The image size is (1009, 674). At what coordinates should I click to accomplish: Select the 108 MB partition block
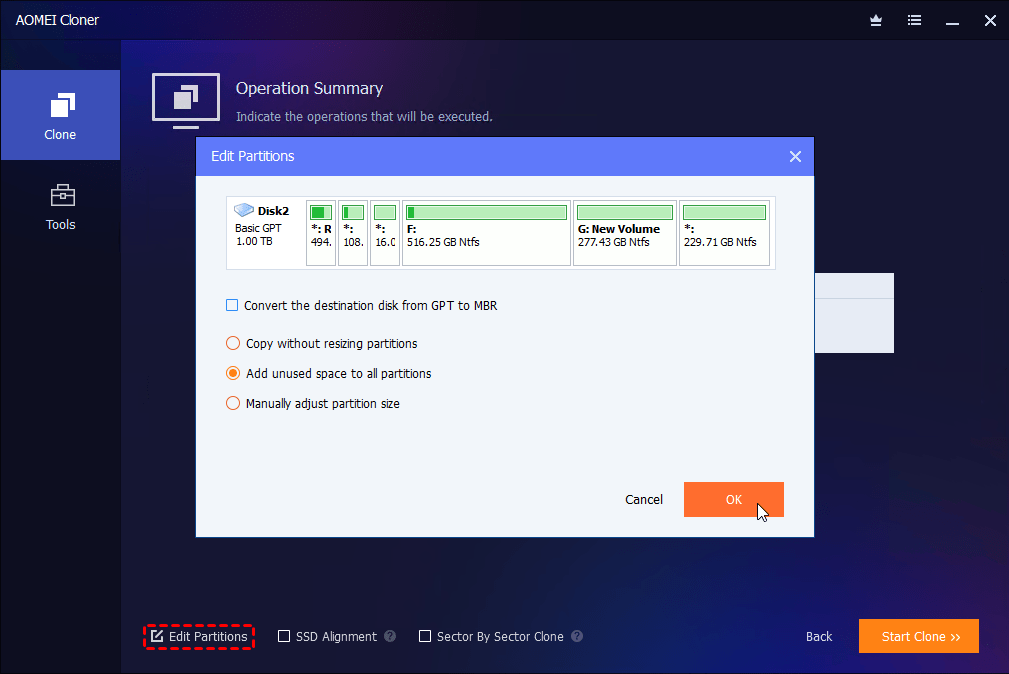[353, 233]
